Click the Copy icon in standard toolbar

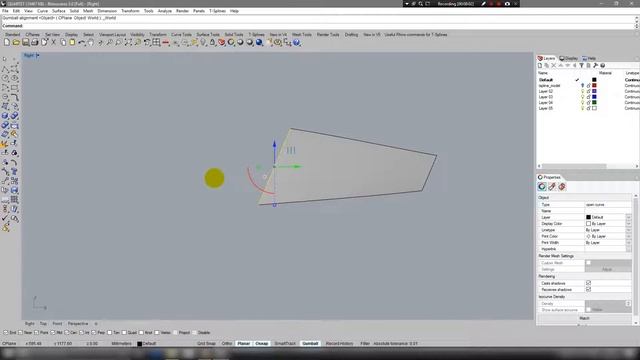pyautogui.click(x=63, y=42)
